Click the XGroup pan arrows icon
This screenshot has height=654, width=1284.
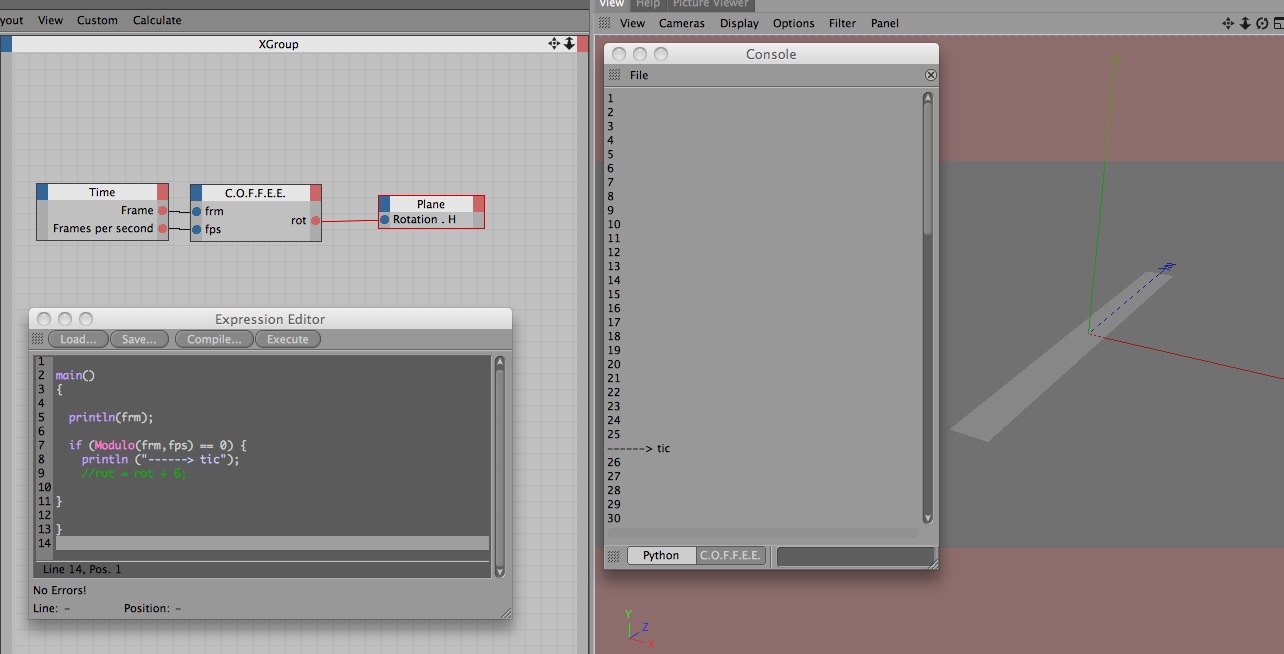point(554,44)
